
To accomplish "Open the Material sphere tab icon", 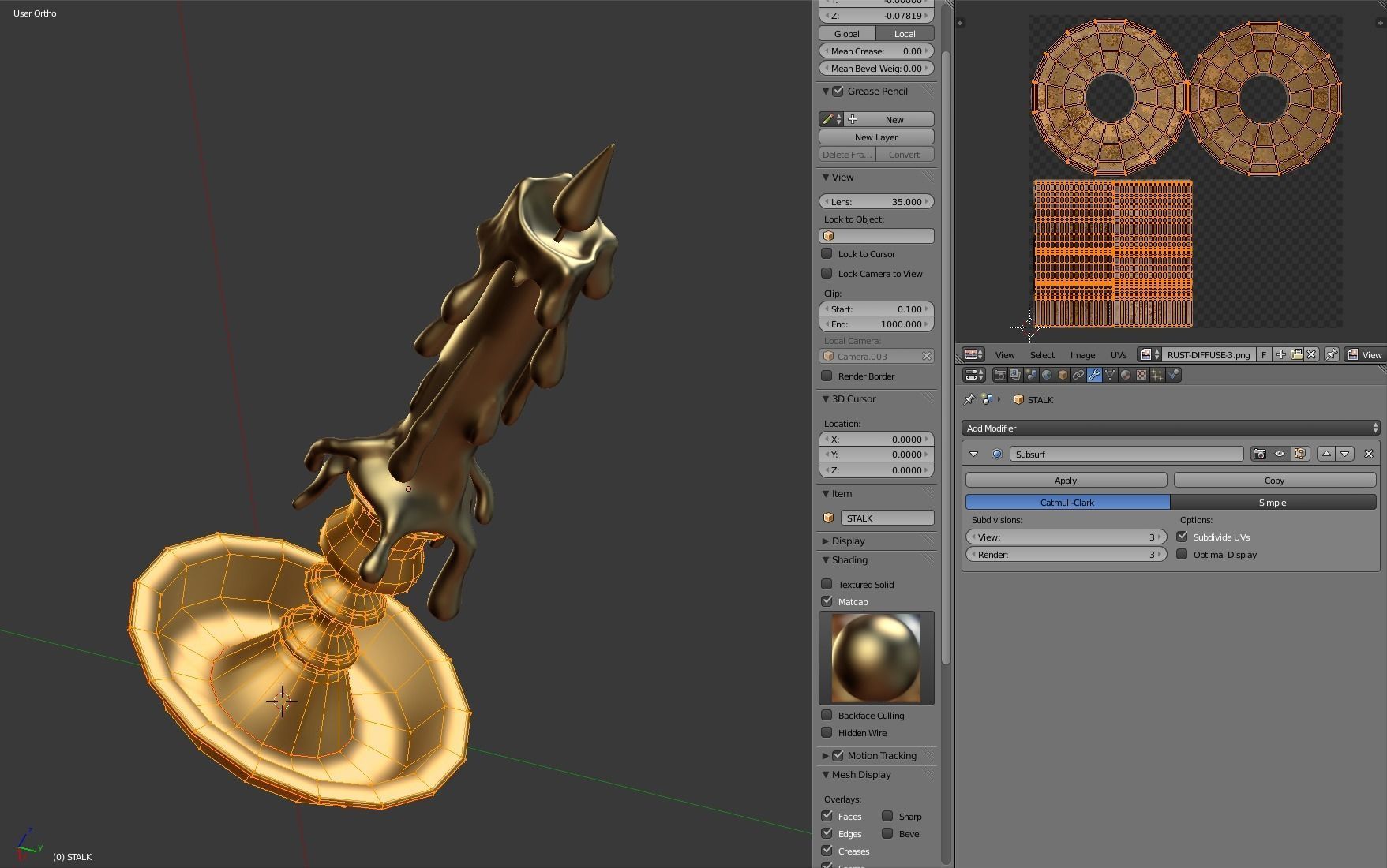I will coord(1126,375).
